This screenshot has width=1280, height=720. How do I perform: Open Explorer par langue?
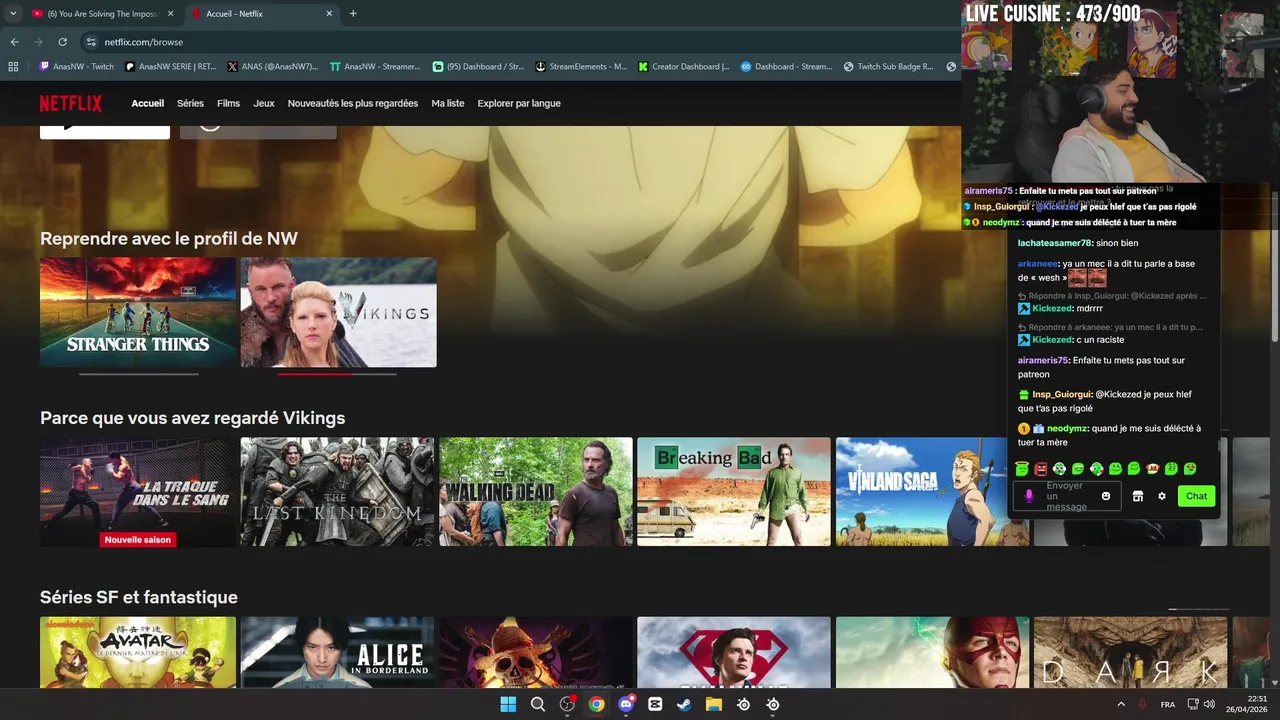click(519, 103)
